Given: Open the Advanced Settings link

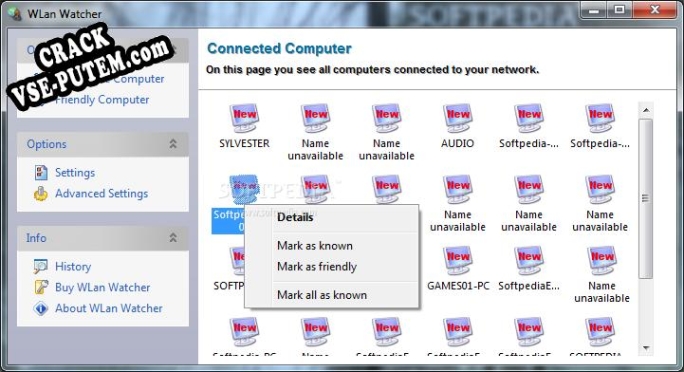Looking at the screenshot, I should pos(101,193).
